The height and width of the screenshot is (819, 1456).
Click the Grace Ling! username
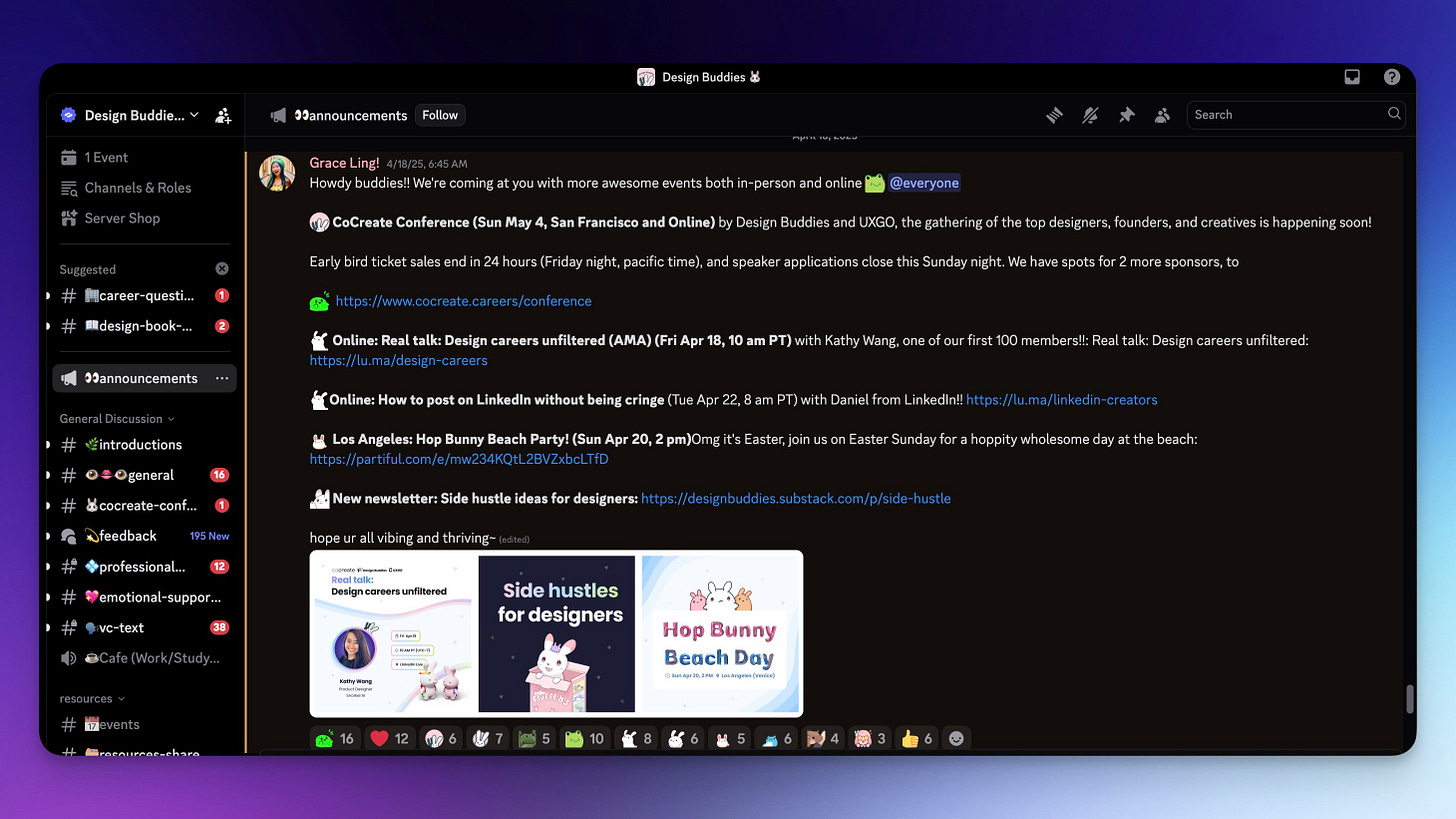(x=344, y=163)
